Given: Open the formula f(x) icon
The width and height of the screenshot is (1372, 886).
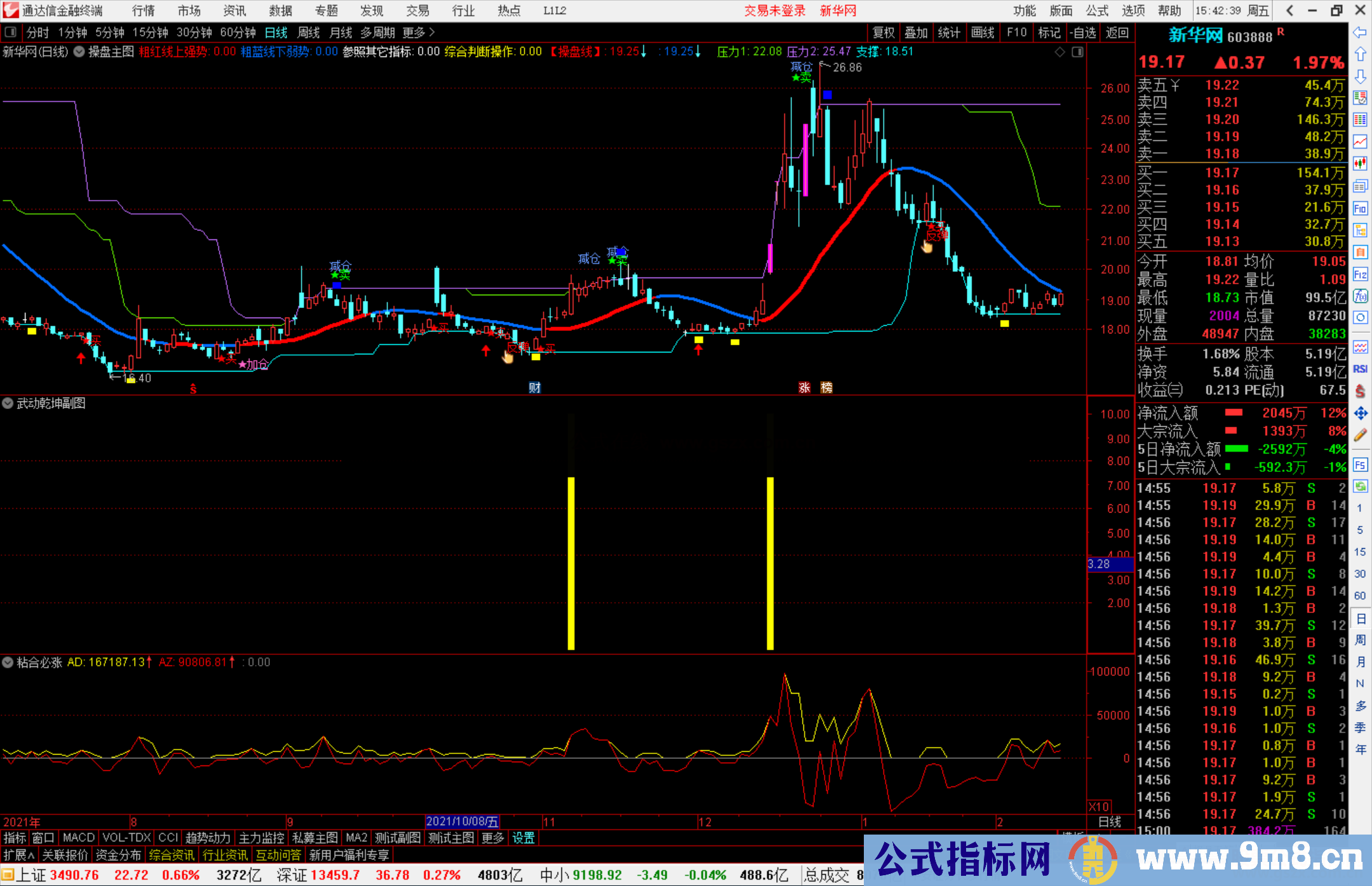Looking at the screenshot, I should coord(1360,296).
